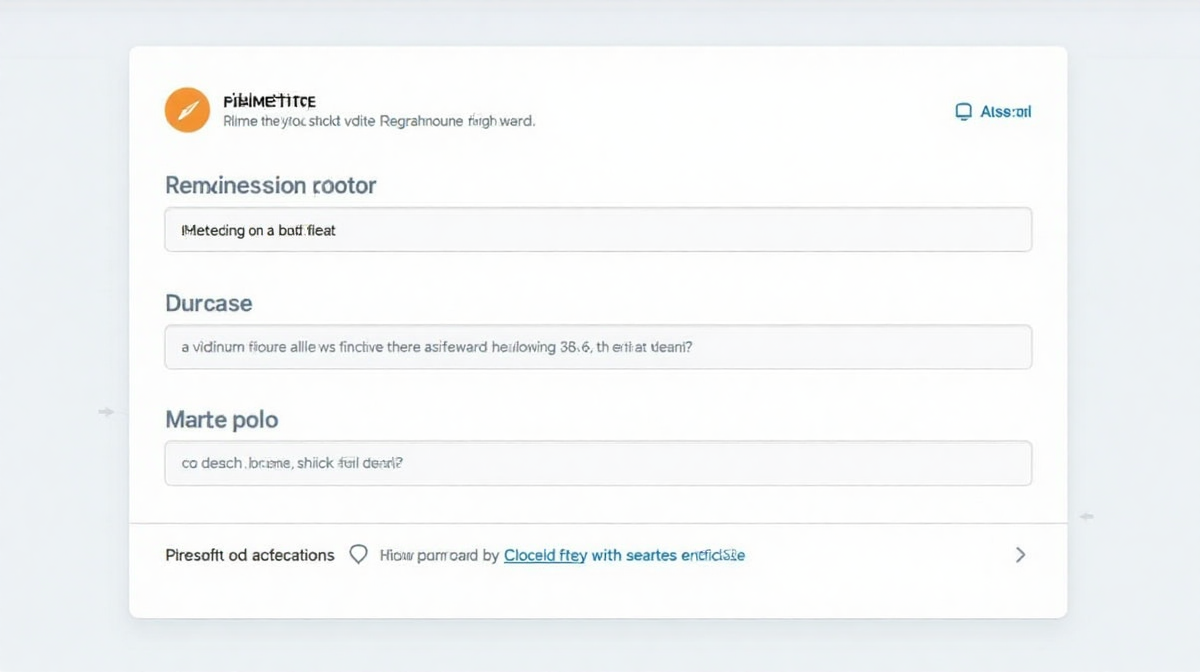Viewport: 1200px width, 672px height.
Task: Click the small arrow left of the card
Action: click(106, 412)
